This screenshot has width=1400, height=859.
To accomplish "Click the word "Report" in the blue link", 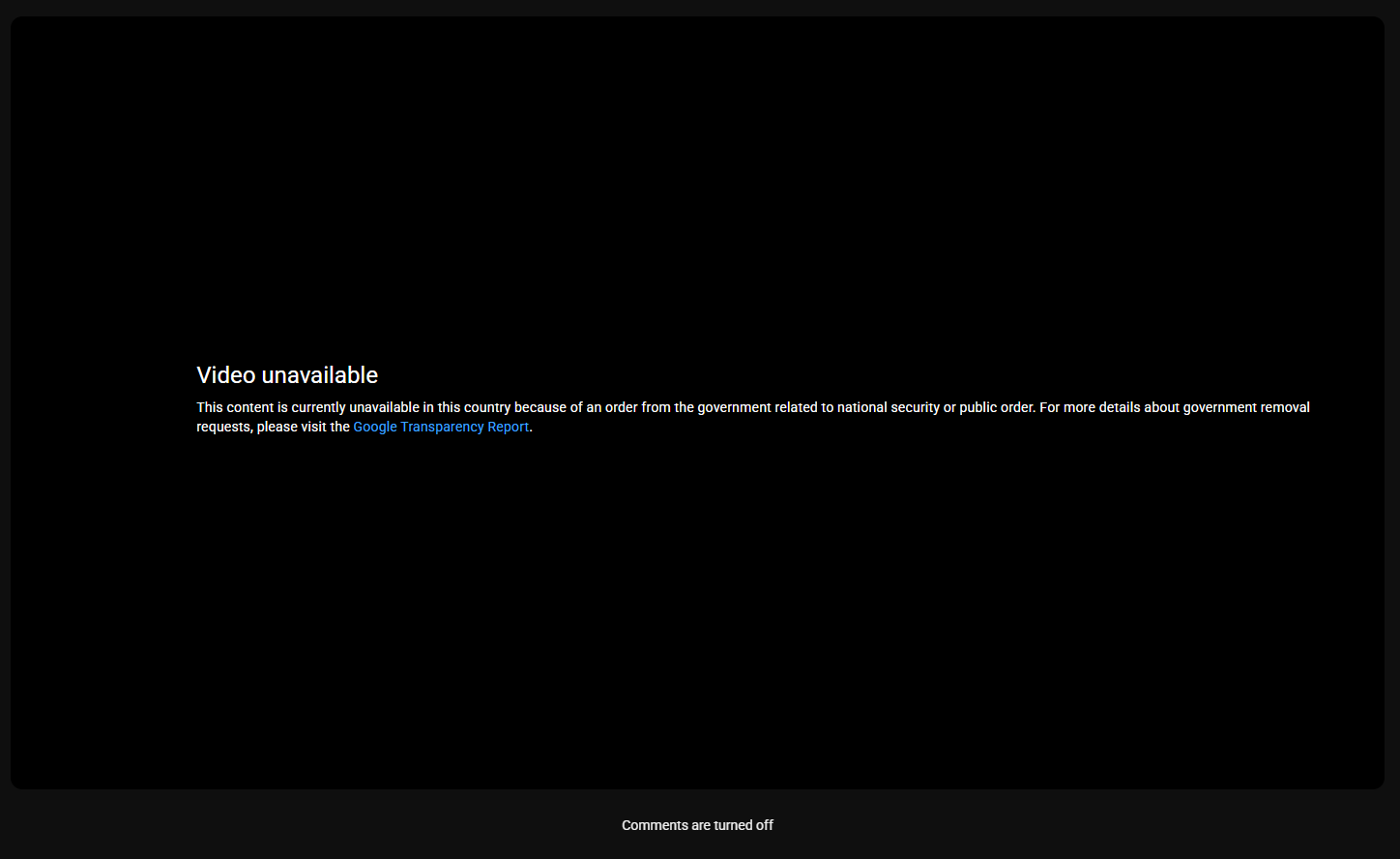I will (508, 427).
